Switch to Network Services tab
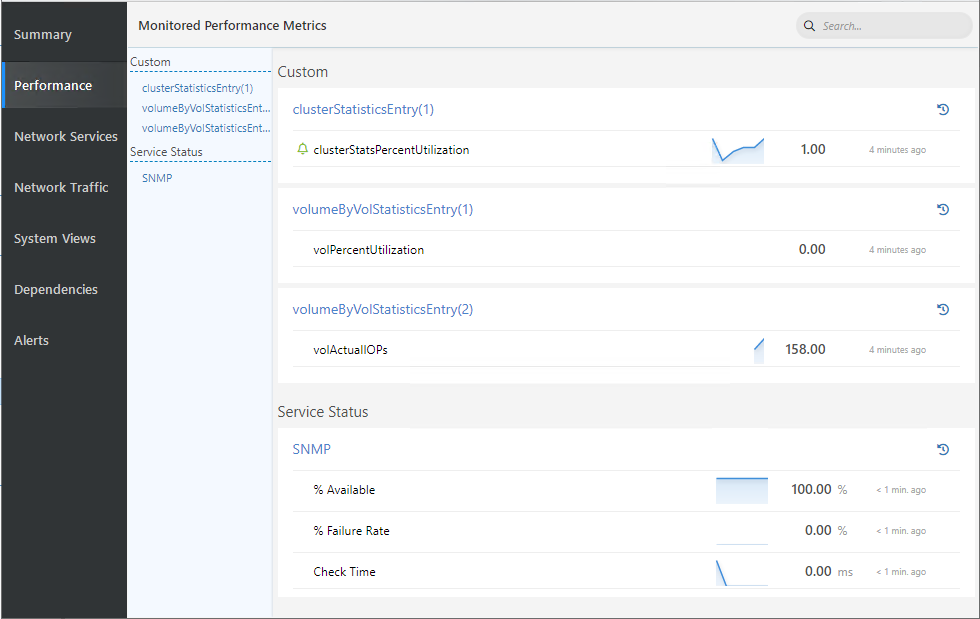Screen dimensions: 980x619 64,136
